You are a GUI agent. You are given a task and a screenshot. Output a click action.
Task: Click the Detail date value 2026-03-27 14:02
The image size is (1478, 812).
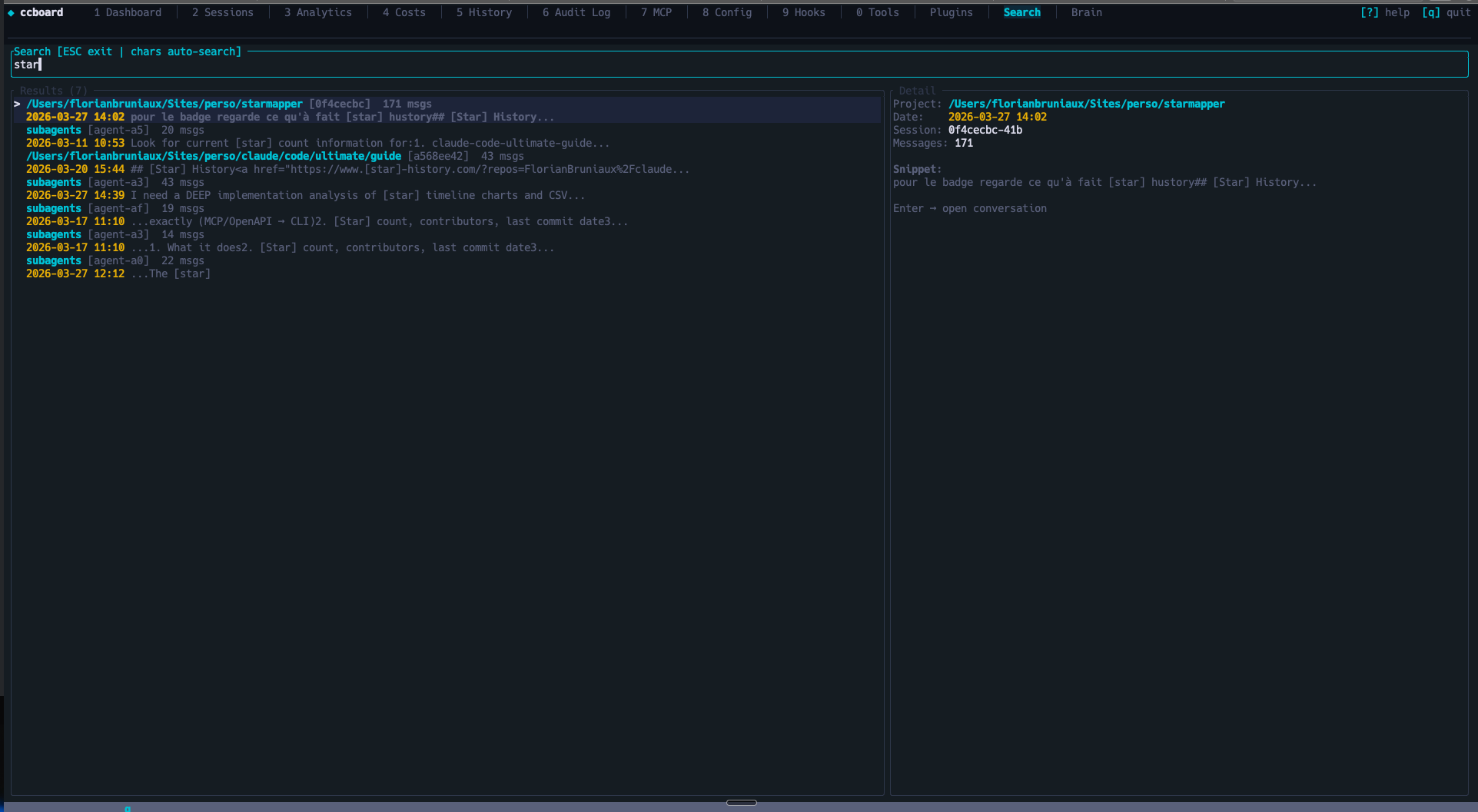(998, 117)
